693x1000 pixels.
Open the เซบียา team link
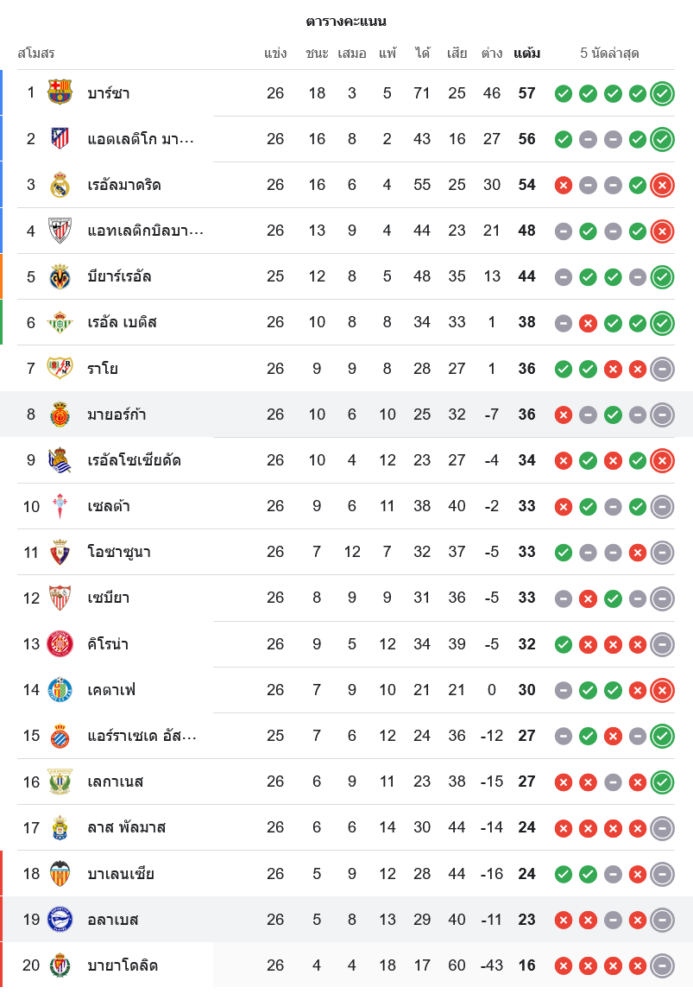click(108, 598)
